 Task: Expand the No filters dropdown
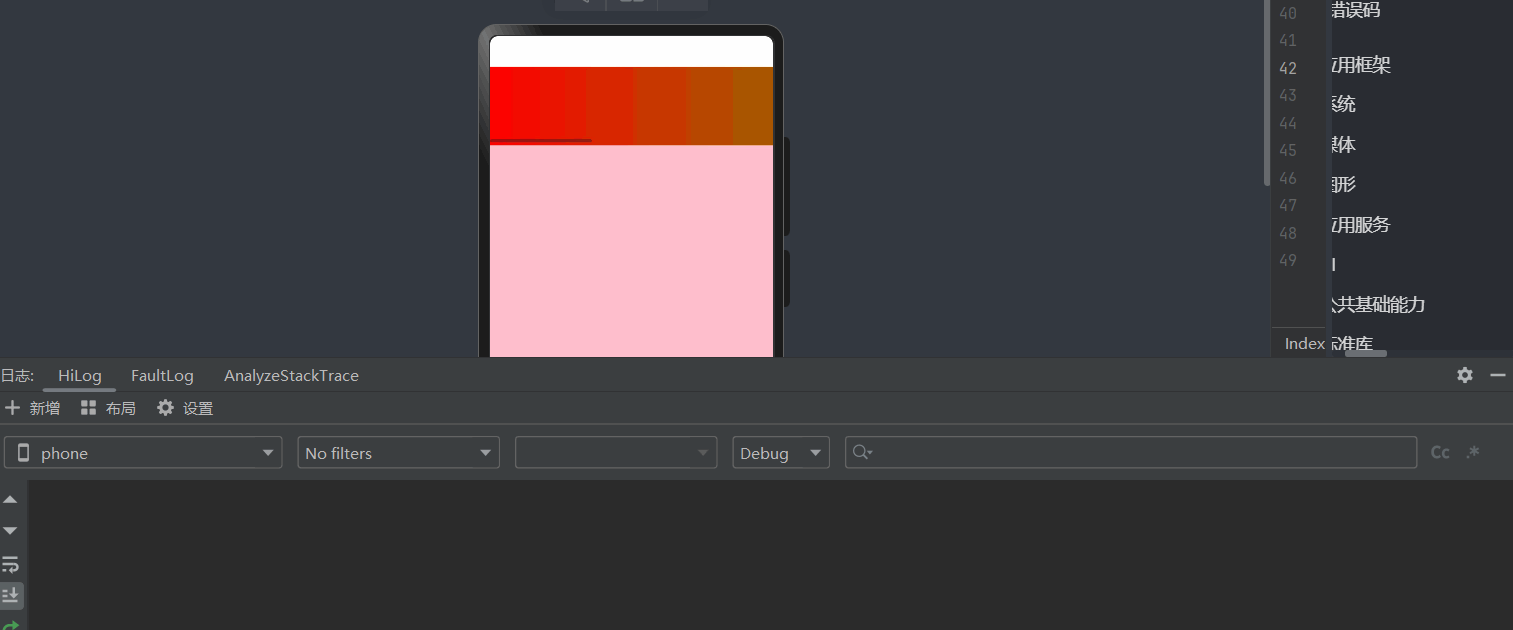(398, 452)
